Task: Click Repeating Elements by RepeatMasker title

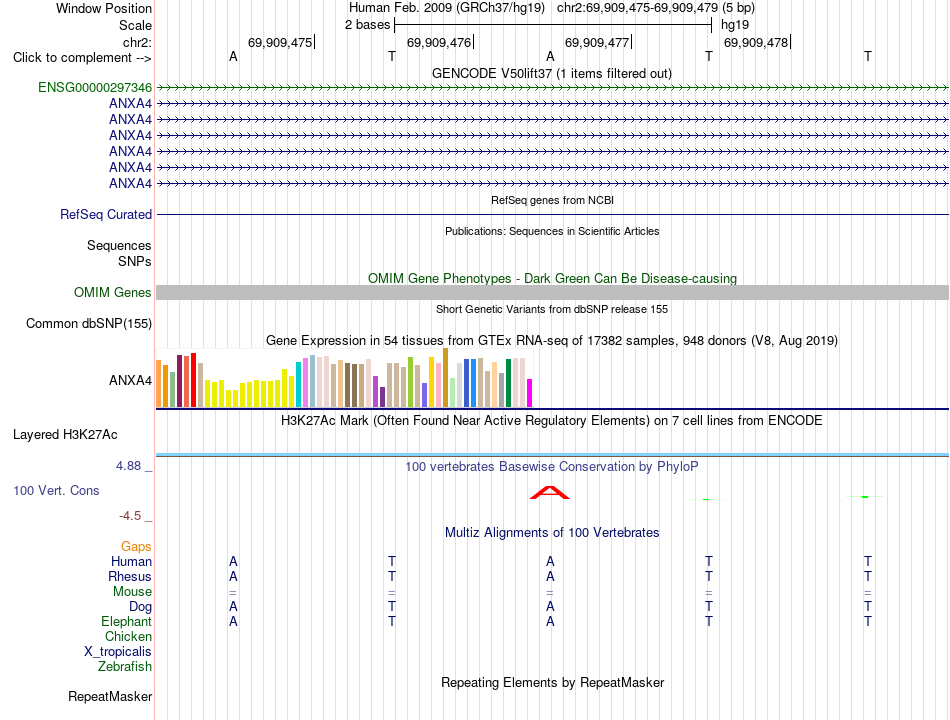Action: [552, 682]
